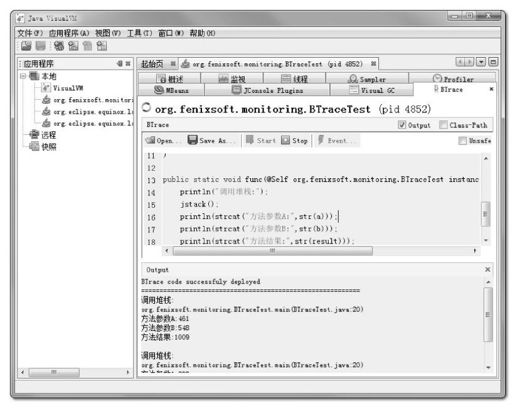Screen dimensions: 515x408
Task: Enable the Unsafe checkbox
Action: (462, 141)
